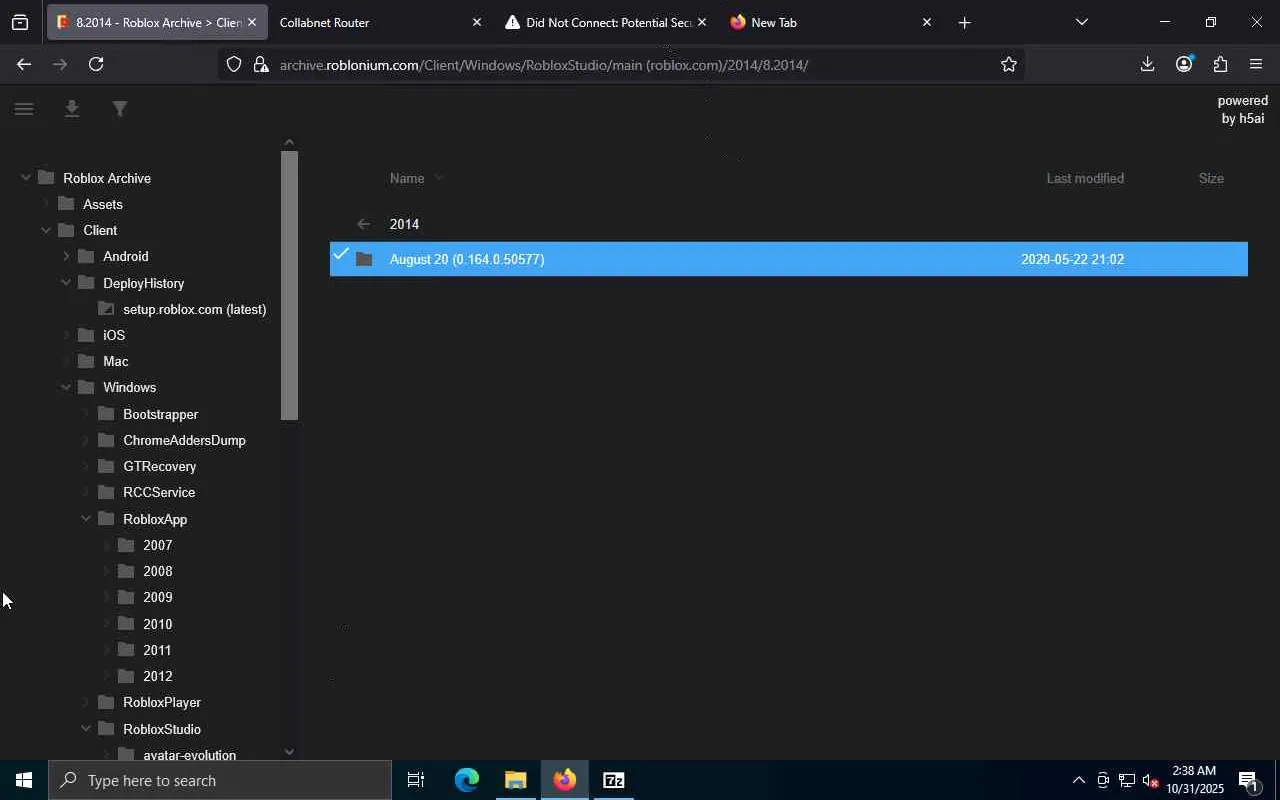
Task: Click the h5ai download icon
Action: 72,109
